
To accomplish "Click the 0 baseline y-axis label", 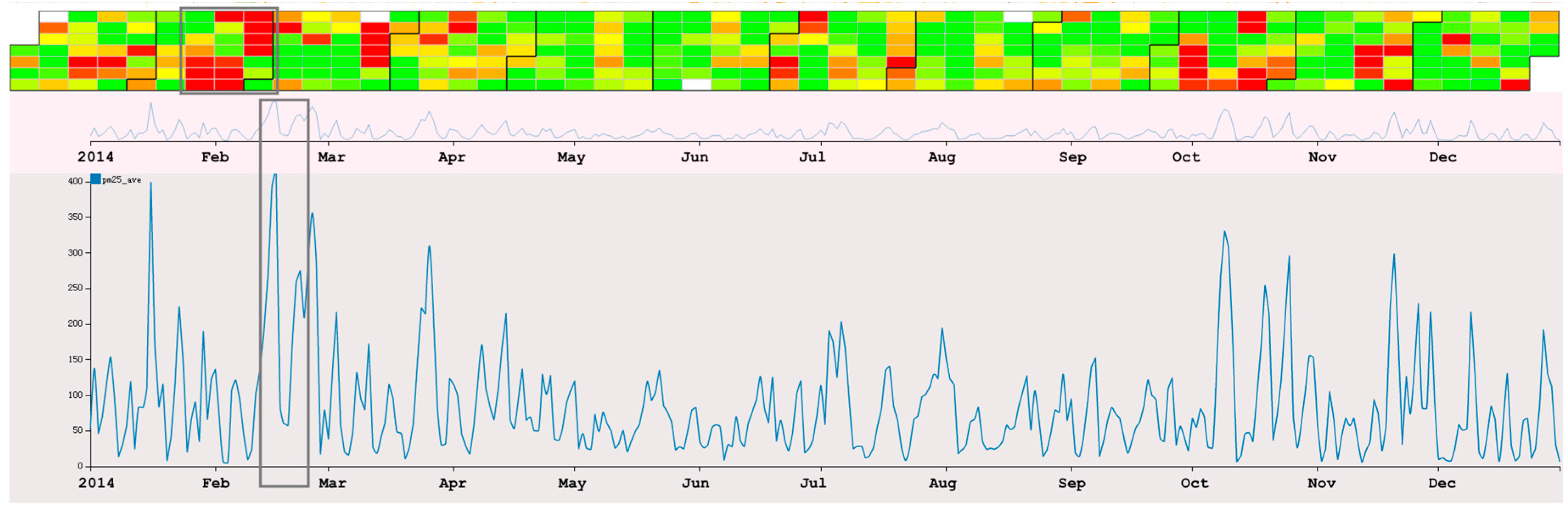I will click(80, 466).
